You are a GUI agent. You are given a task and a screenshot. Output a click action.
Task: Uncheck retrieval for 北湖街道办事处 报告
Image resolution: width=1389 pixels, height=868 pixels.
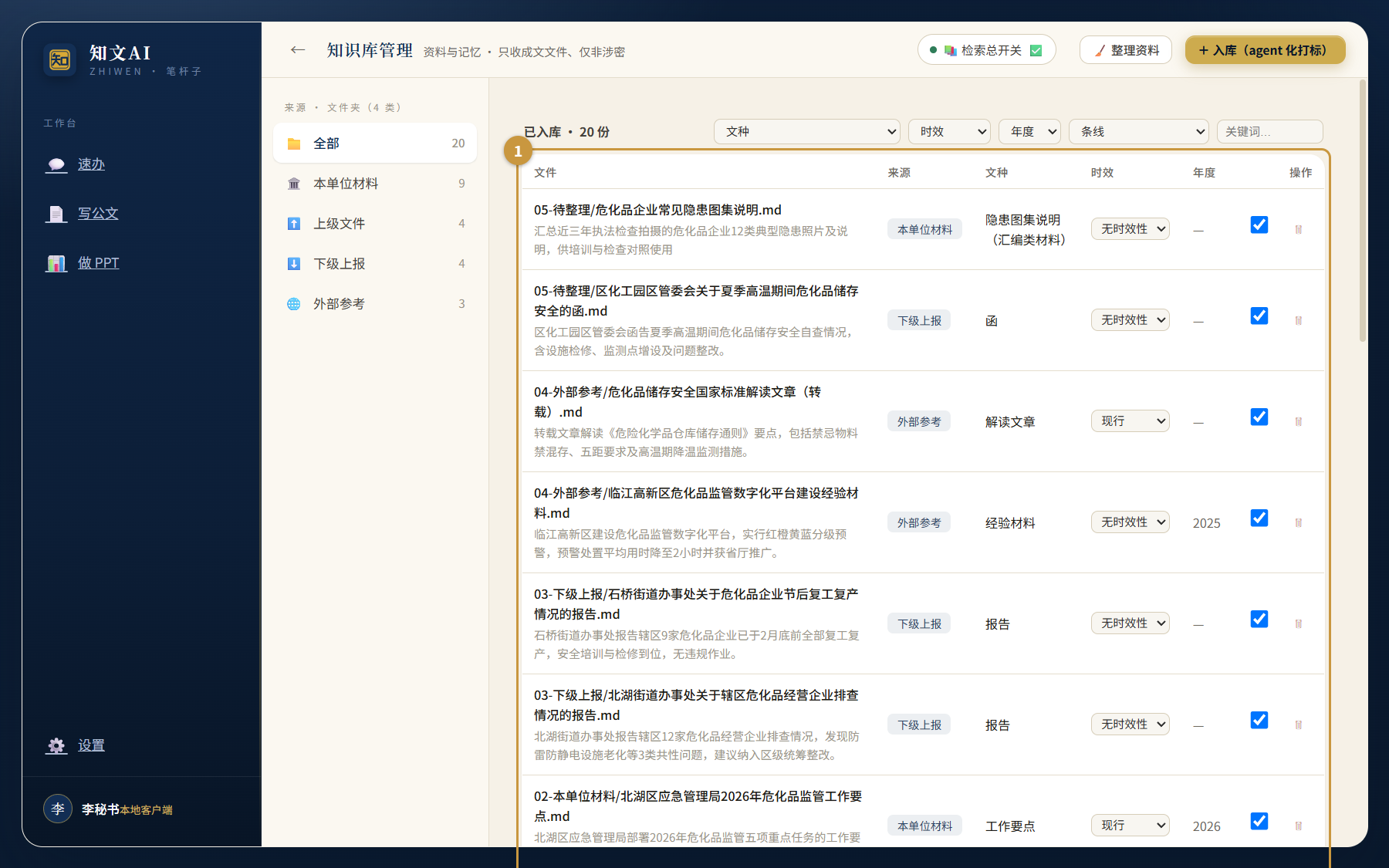[1259, 720]
